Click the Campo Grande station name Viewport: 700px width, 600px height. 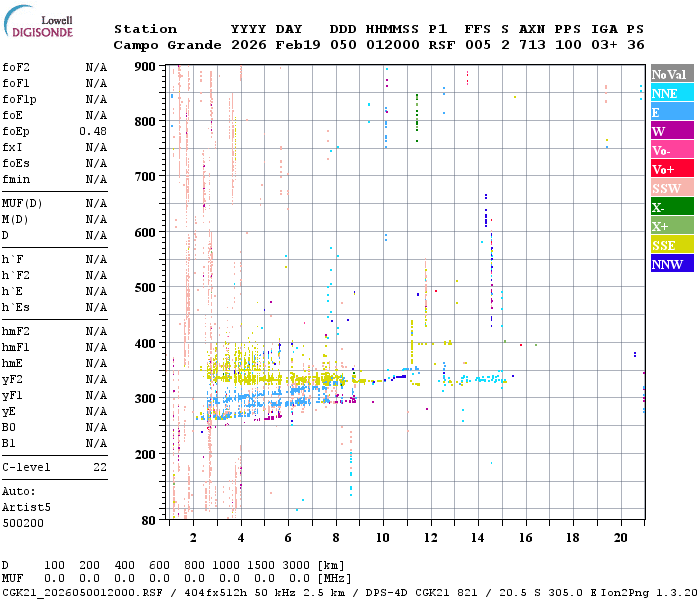165,45
